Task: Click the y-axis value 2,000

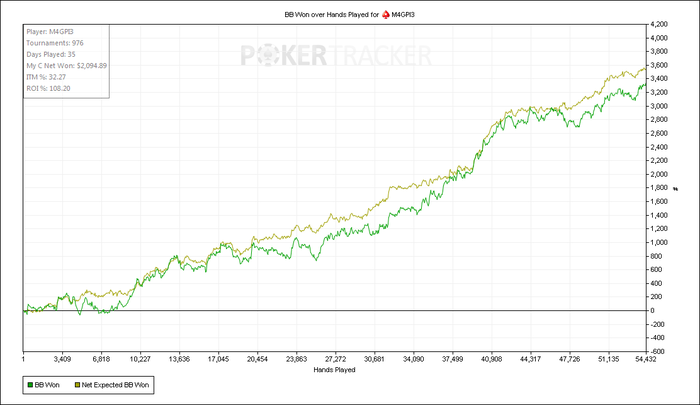Action: [x=659, y=174]
